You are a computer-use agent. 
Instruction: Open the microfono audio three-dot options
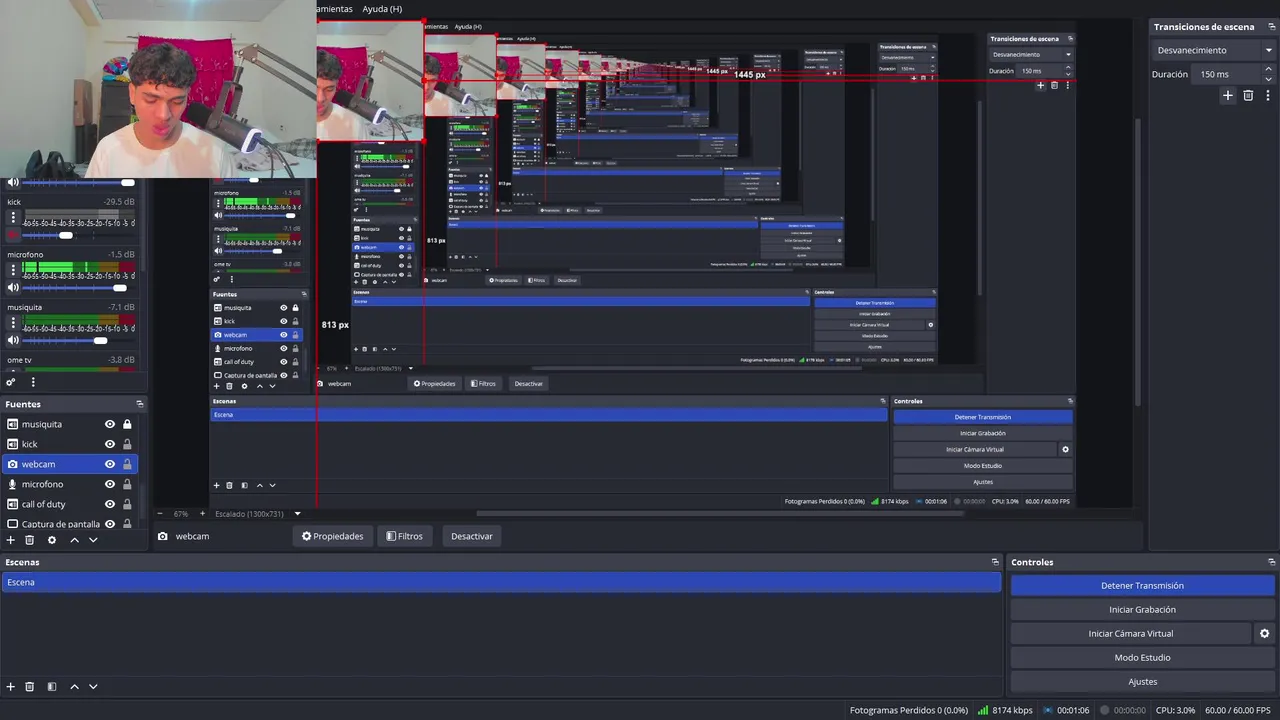coord(13,270)
